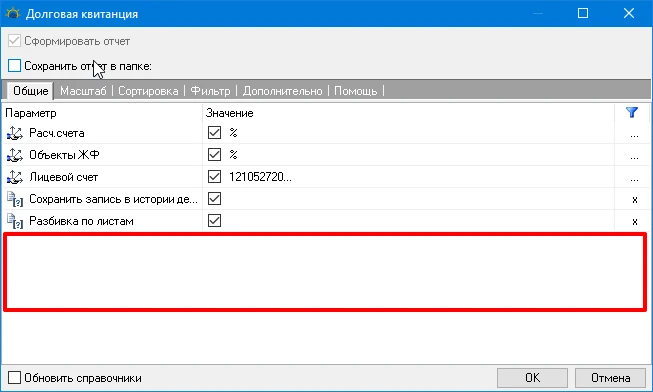Clear Разбивка по листам with x
This screenshot has height=392, width=653.
point(635,222)
